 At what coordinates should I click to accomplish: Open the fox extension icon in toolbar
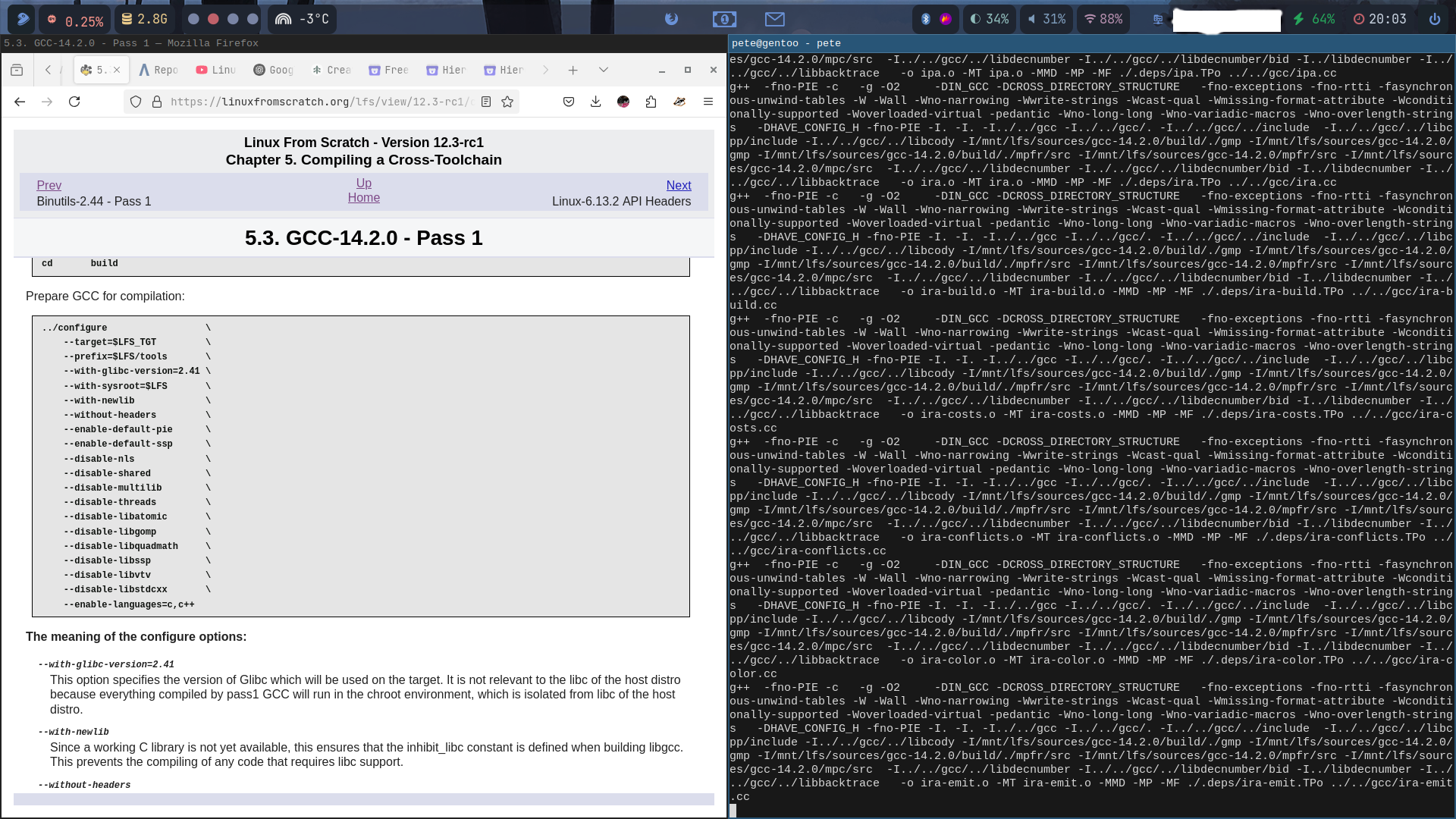[679, 102]
